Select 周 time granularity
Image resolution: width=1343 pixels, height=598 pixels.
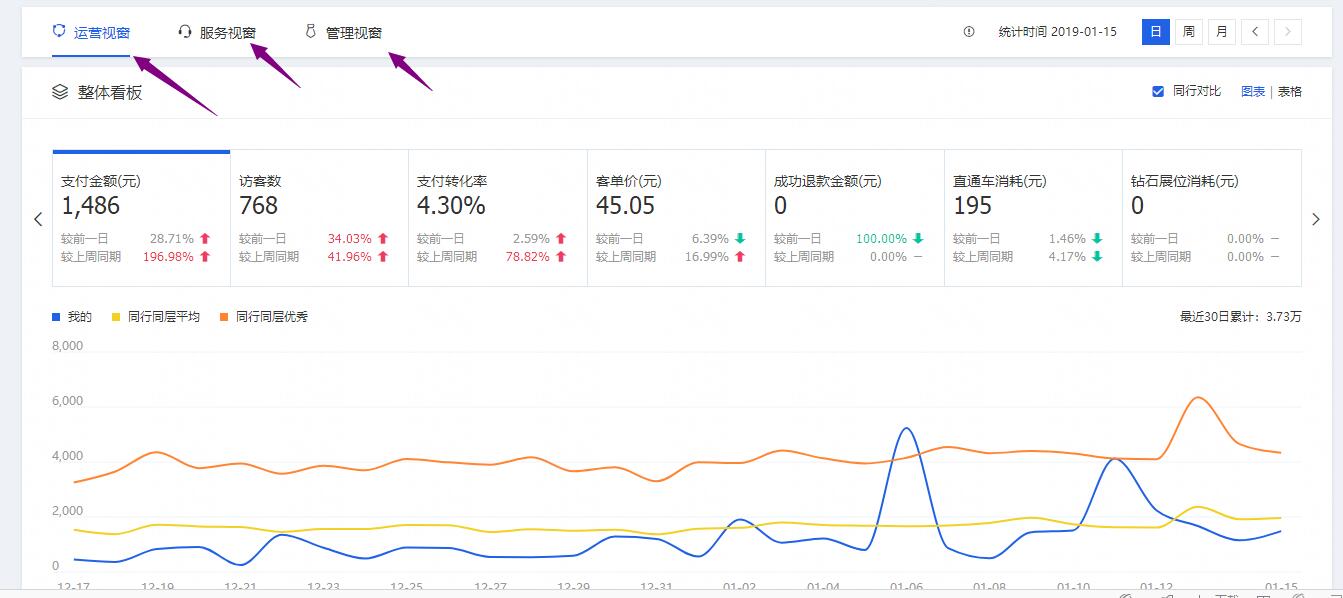pos(1188,32)
